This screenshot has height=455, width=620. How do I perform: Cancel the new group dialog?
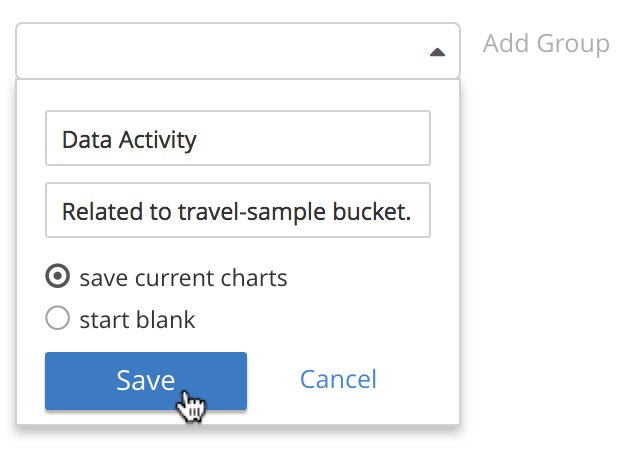[338, 379]
